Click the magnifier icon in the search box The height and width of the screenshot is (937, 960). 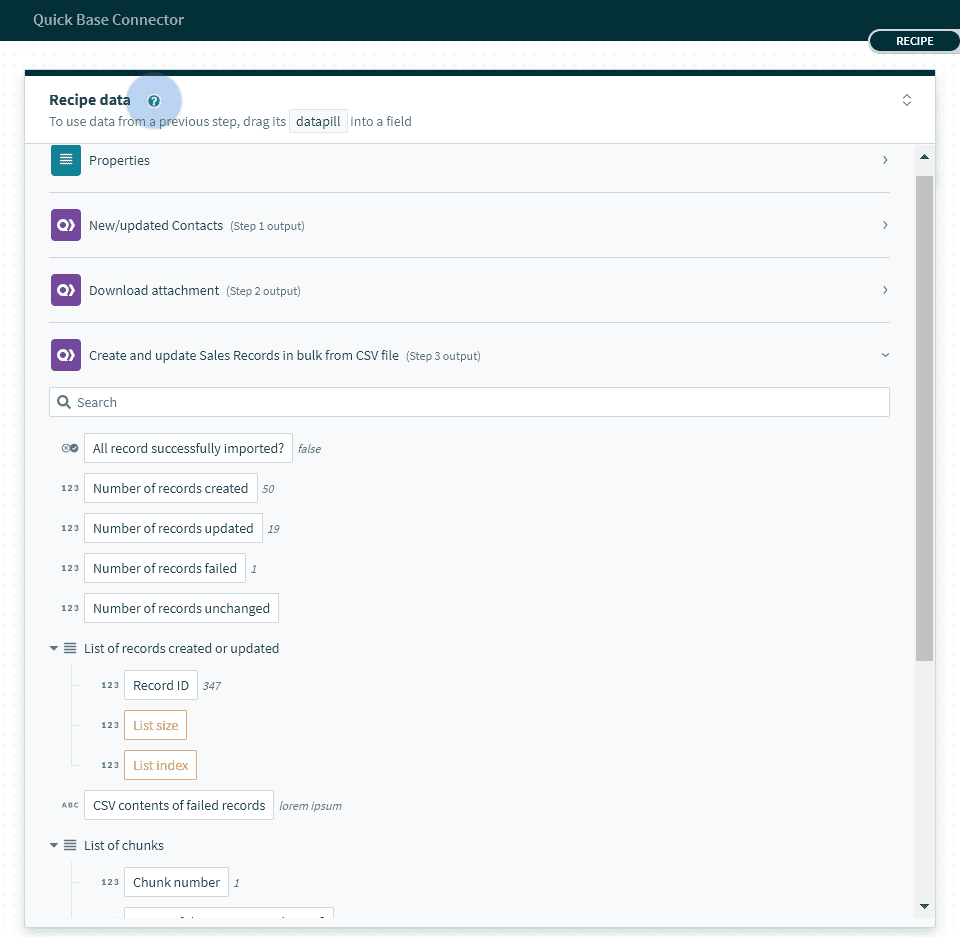(x=64, y=402)
